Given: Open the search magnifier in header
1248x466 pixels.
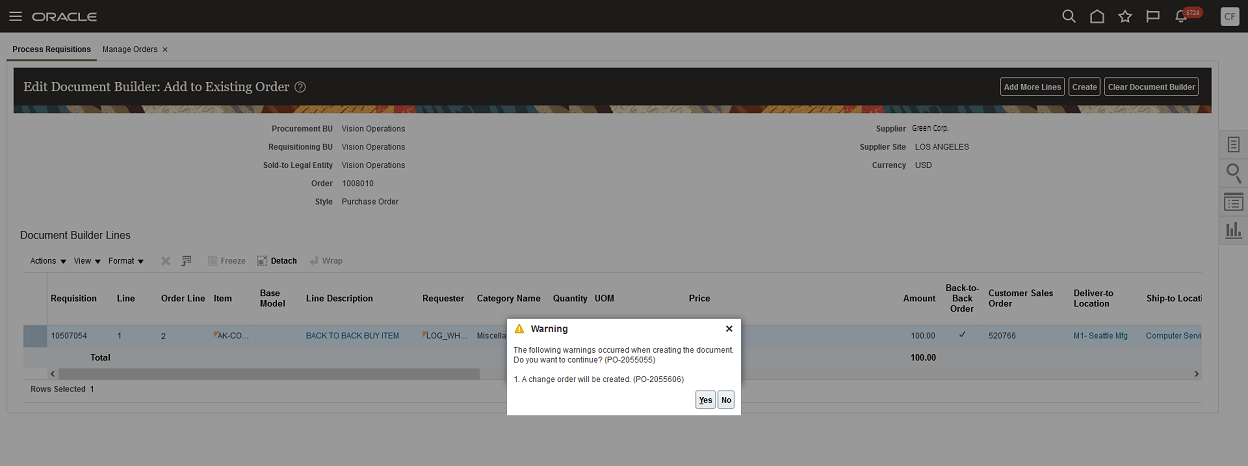Looking at the screenshot, I should (x=1069, y=16).
